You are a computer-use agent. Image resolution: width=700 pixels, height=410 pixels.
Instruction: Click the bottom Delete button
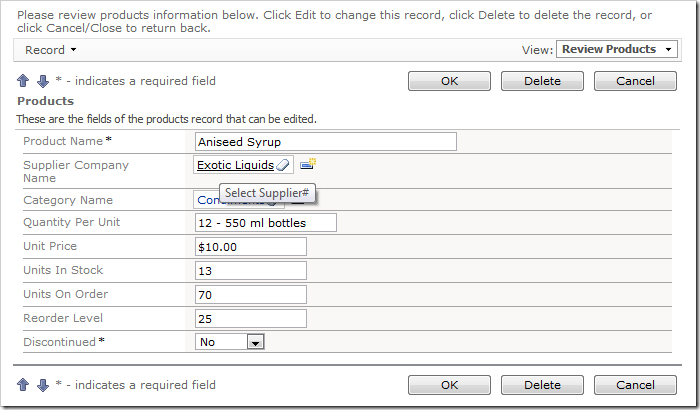coord(542,385)
